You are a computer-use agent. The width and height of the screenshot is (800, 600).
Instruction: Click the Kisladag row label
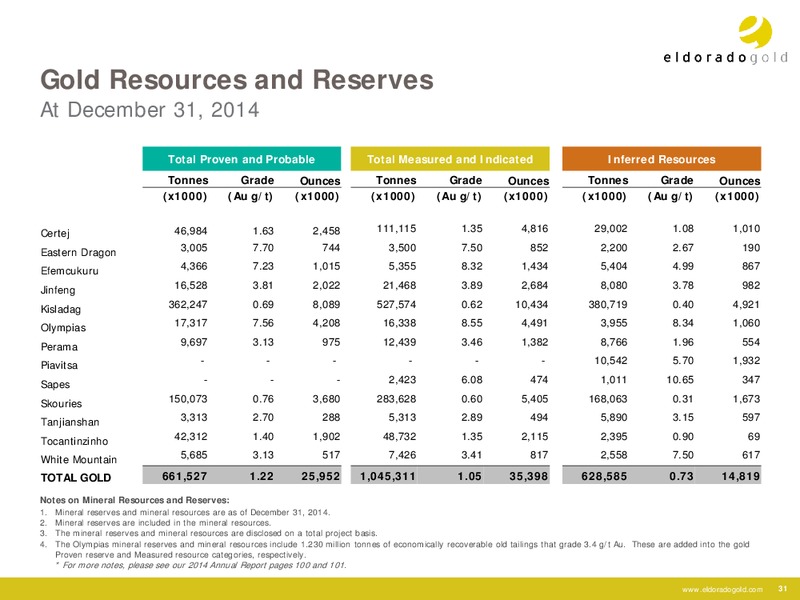[60, 309]
